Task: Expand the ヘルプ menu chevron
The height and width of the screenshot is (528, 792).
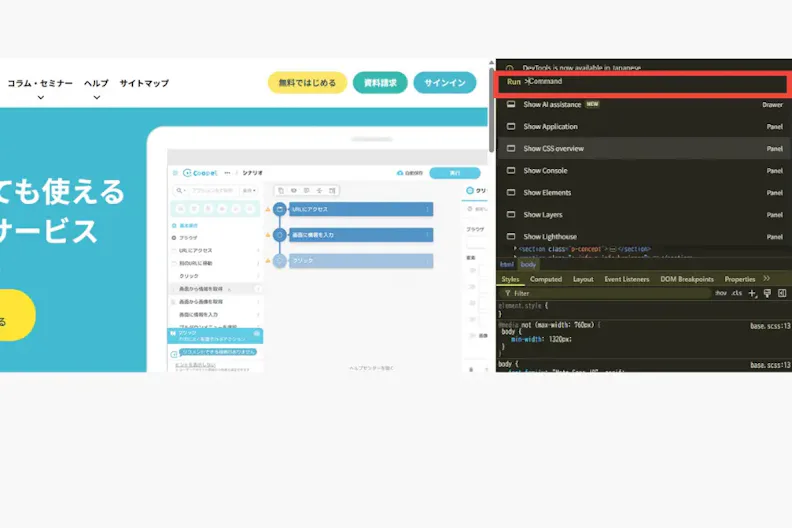Action: pos(96,98)
